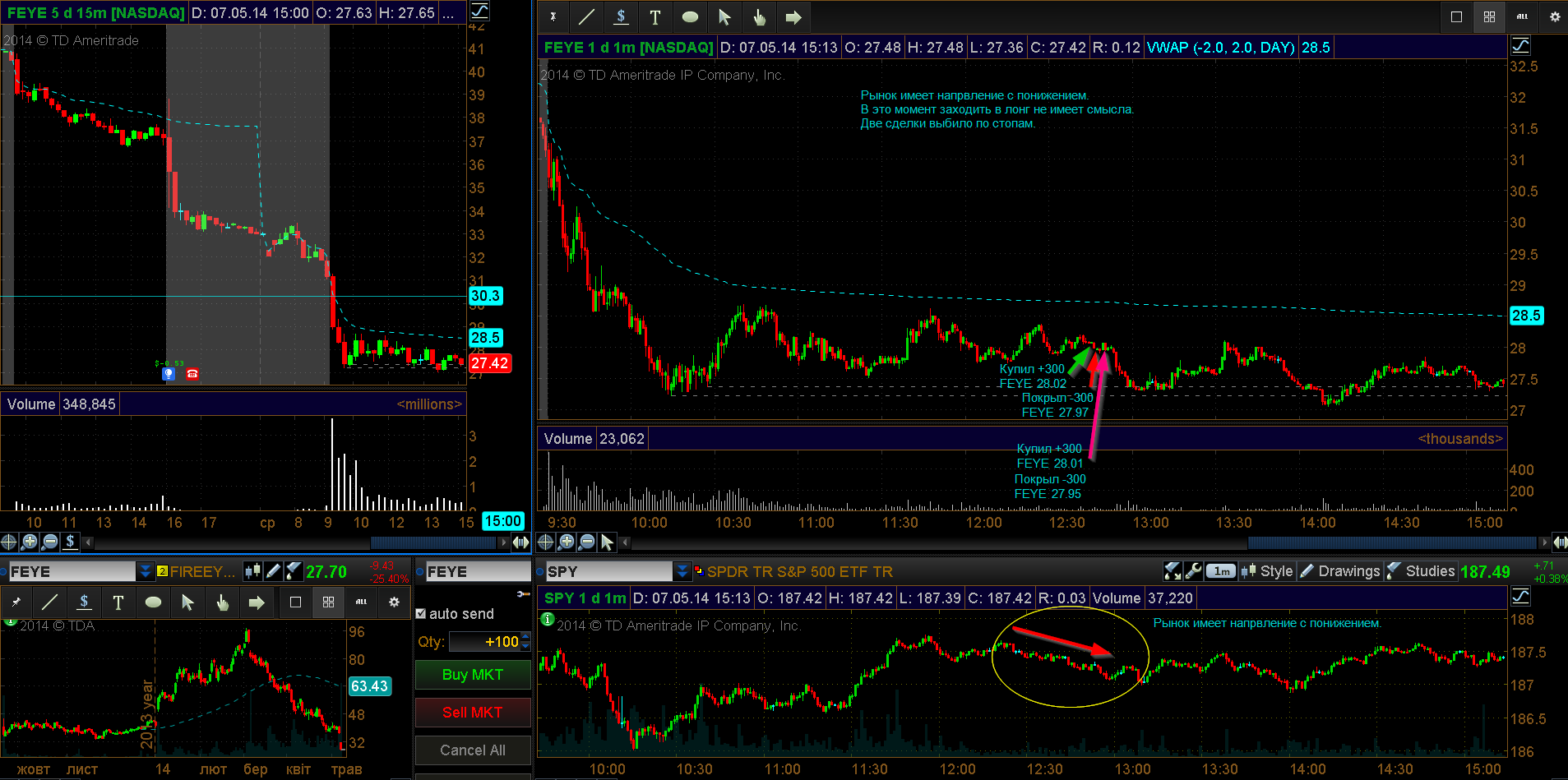
Task: Increase order quantity with the up stepper
Action: coord(525,638)
